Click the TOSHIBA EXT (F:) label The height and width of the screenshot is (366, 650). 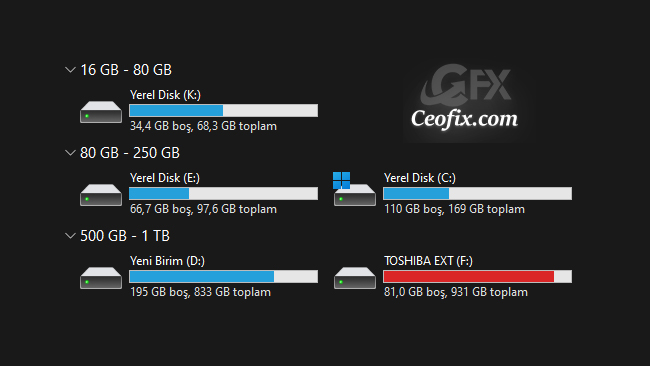[428, 261]
